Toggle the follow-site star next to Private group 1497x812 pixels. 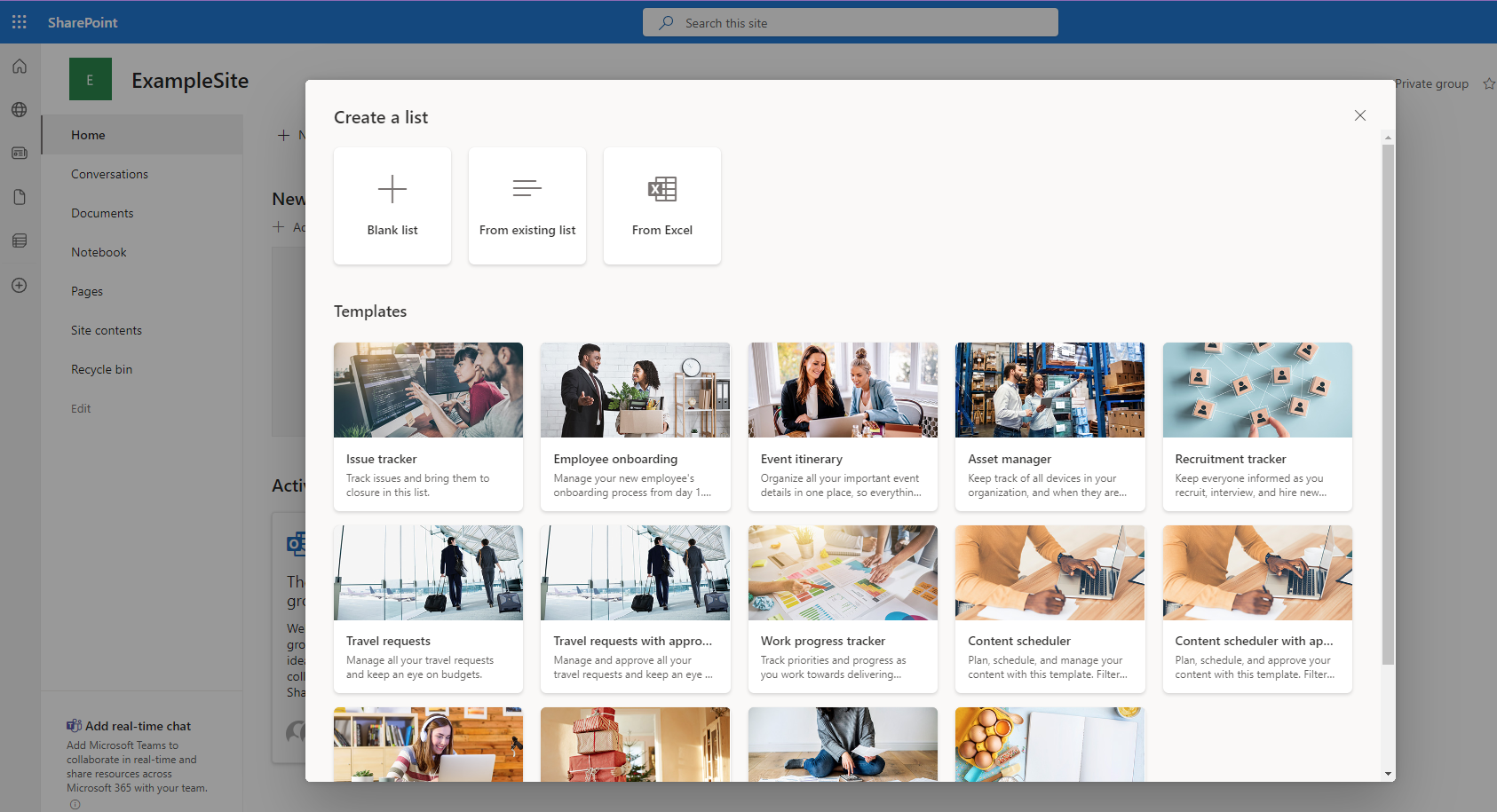1488,83
